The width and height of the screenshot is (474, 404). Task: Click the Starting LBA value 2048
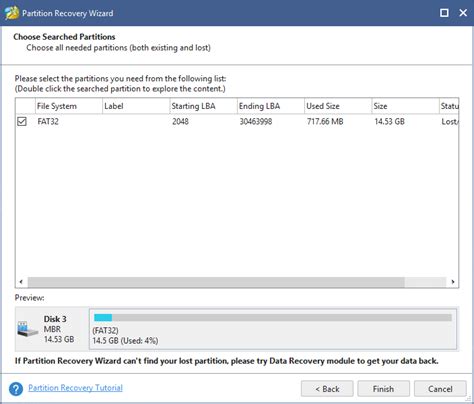tap(180, 121)
